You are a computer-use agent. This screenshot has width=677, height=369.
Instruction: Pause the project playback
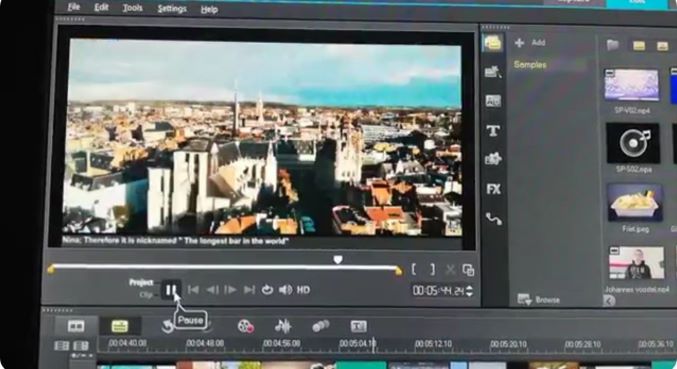pyautogui.click(x=171, y=290)
